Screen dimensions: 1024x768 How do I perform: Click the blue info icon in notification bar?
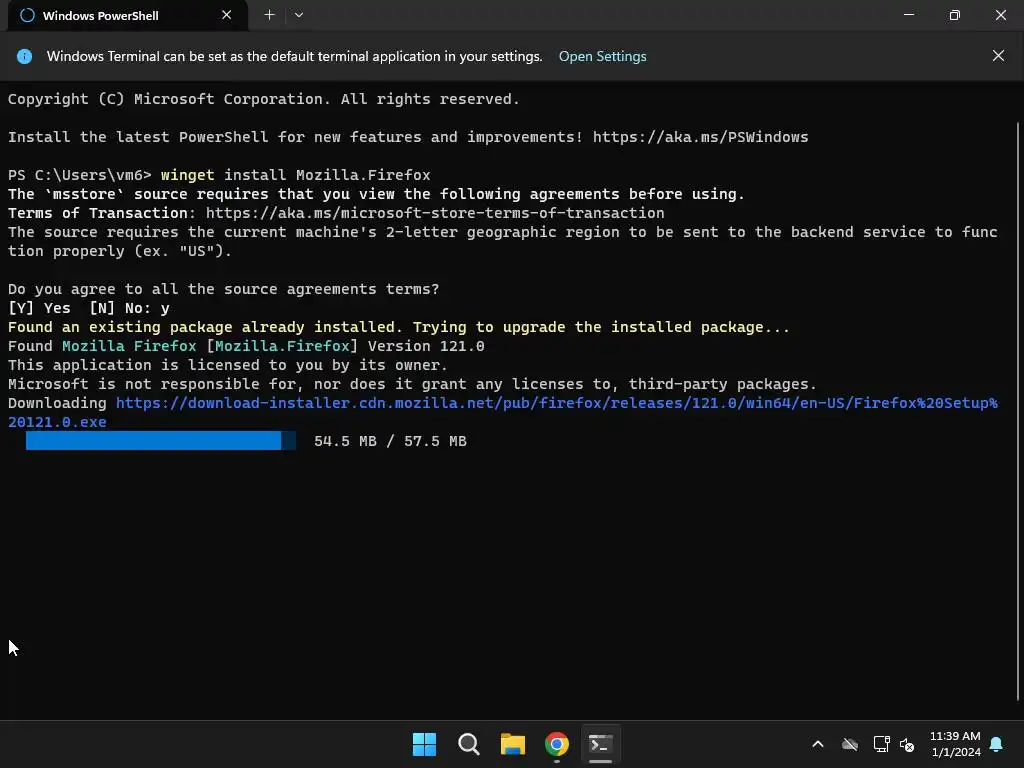pos(24,56)
